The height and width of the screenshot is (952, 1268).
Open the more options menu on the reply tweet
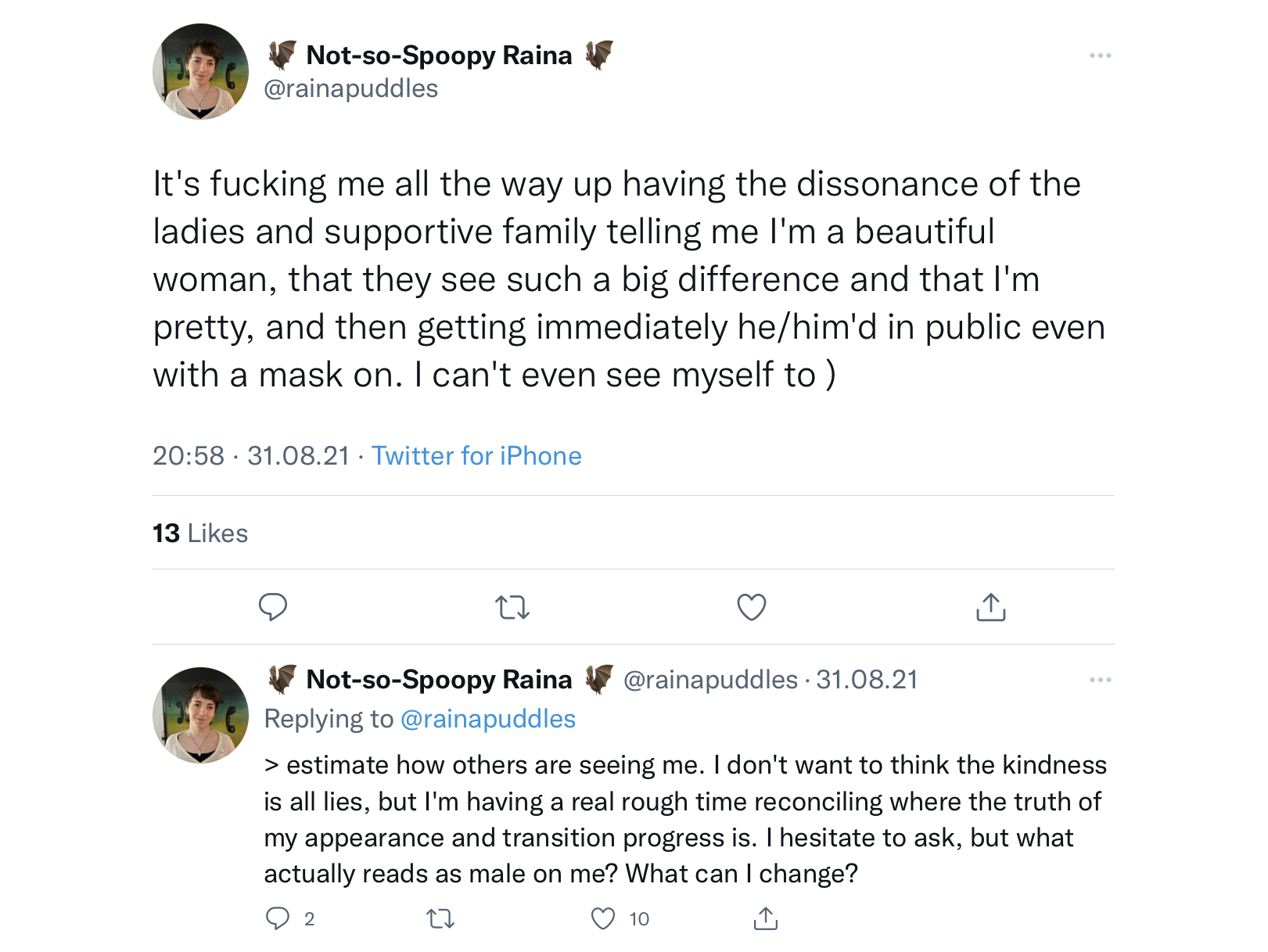tap(1100, 680)
